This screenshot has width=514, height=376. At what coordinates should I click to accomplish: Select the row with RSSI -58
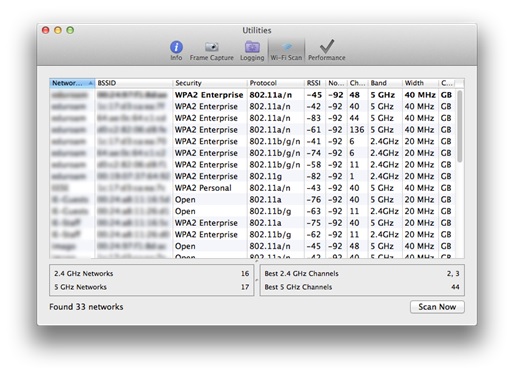(252, 165)
